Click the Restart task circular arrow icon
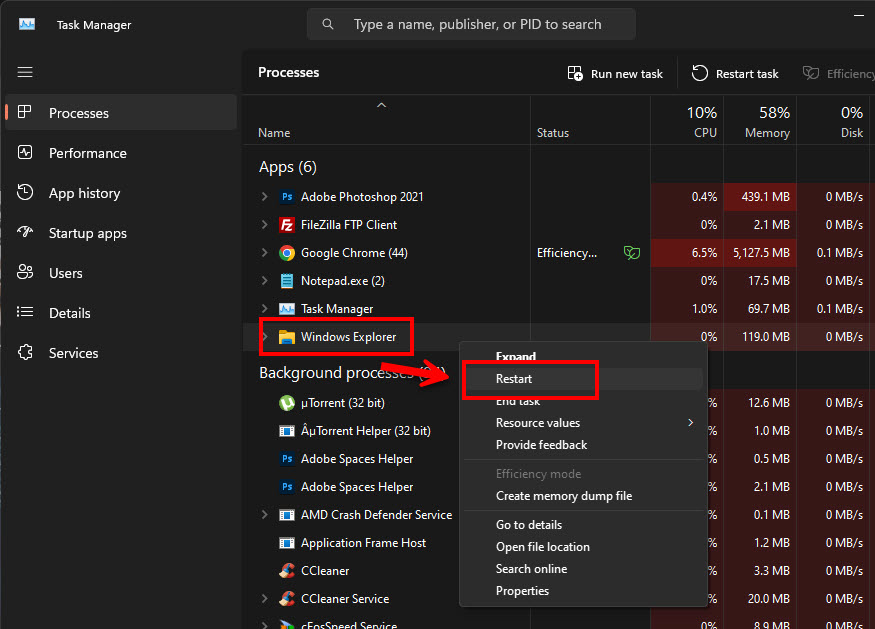The width and height of the screenshot is (875, 629). [x=700, y=73]
